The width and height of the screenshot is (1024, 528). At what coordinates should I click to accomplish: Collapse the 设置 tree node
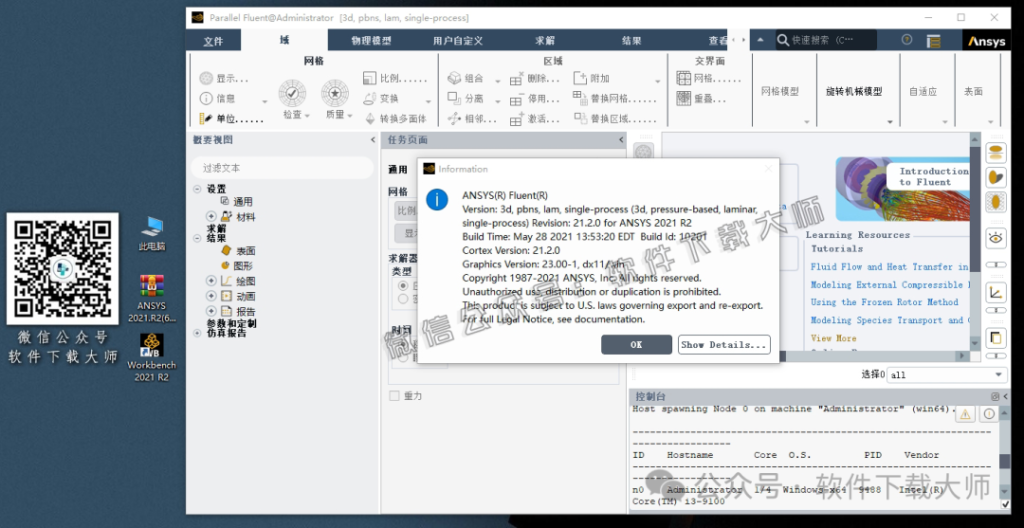197,189
